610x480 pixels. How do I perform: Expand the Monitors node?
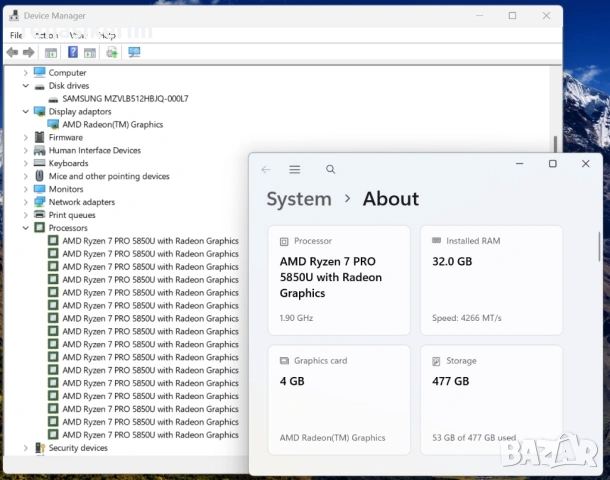pyautogui.click(x=26, y=189)
